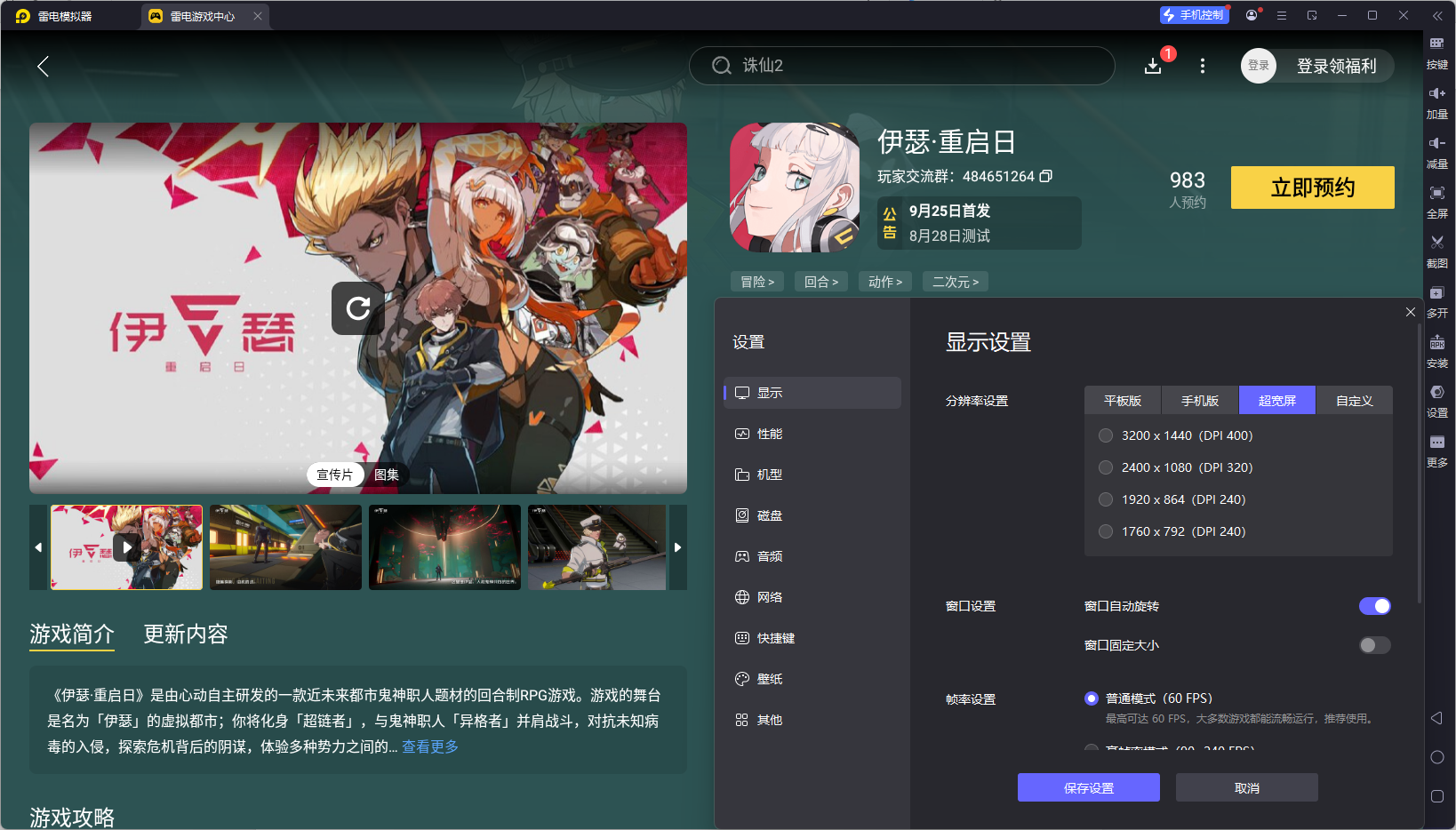The width and height of the screenshot is (1456, 830).
Task: Open 网络 settings section
Action: [x=812, y=597]
